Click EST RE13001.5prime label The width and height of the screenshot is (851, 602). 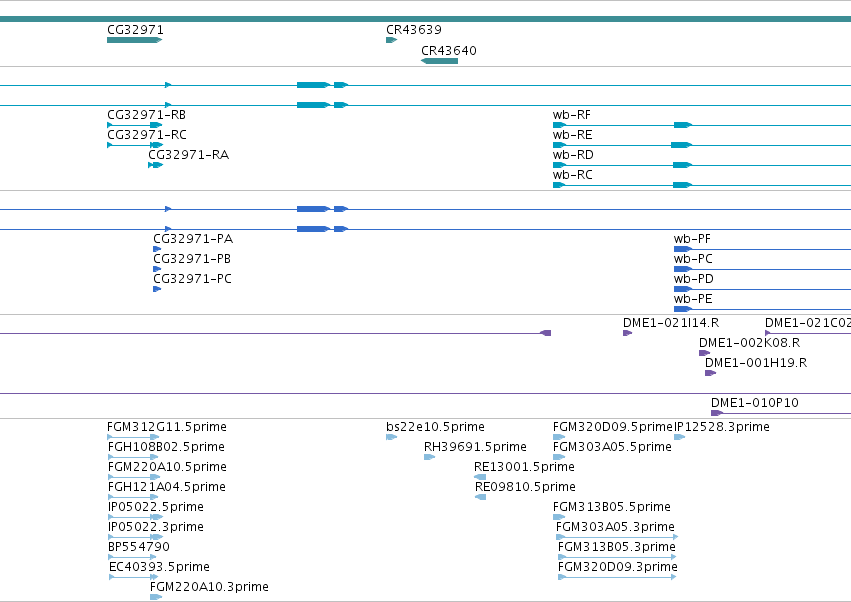(524, 467)
